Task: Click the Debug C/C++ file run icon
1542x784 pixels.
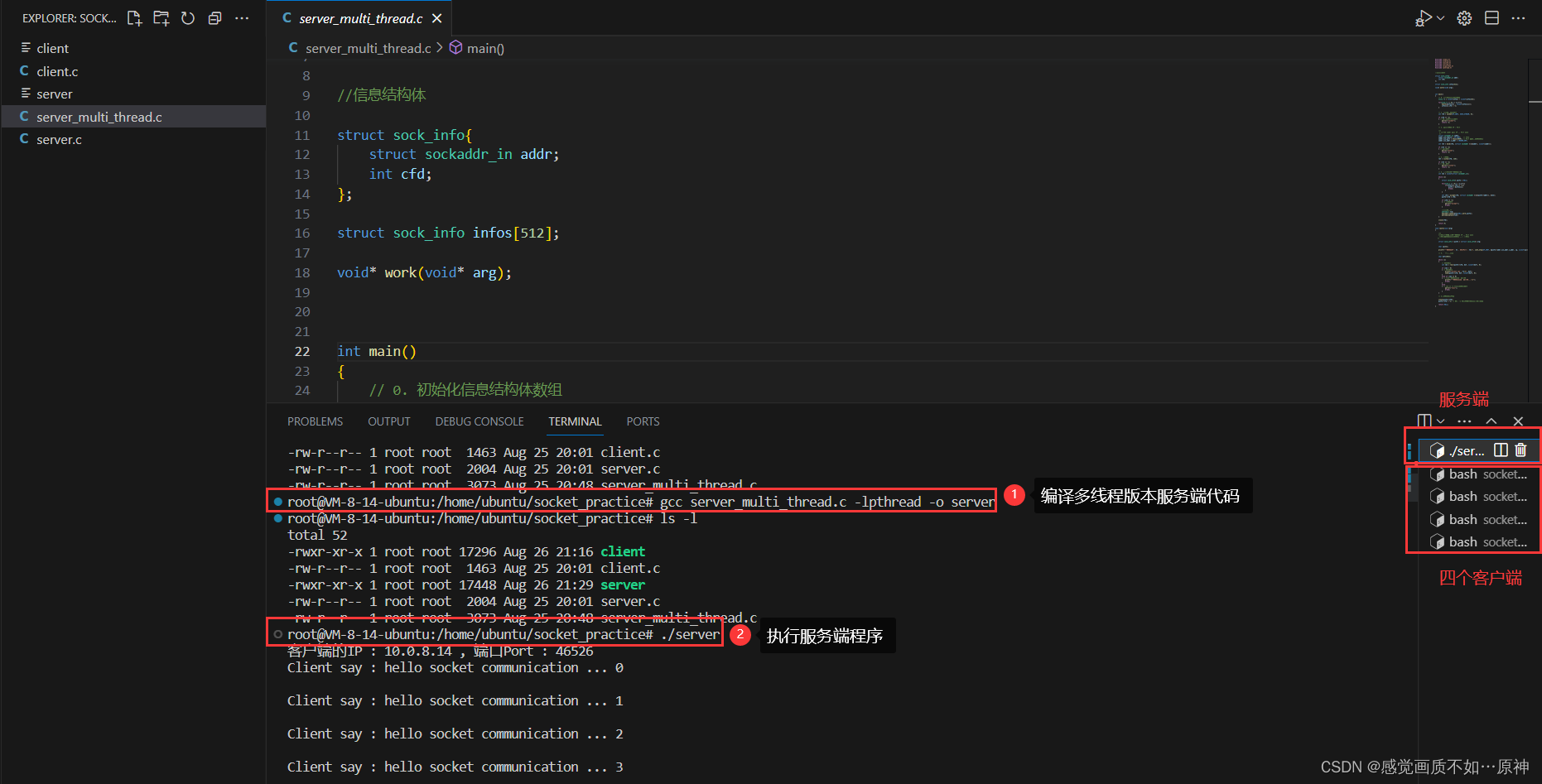Action: click(x=1423, y=18)
